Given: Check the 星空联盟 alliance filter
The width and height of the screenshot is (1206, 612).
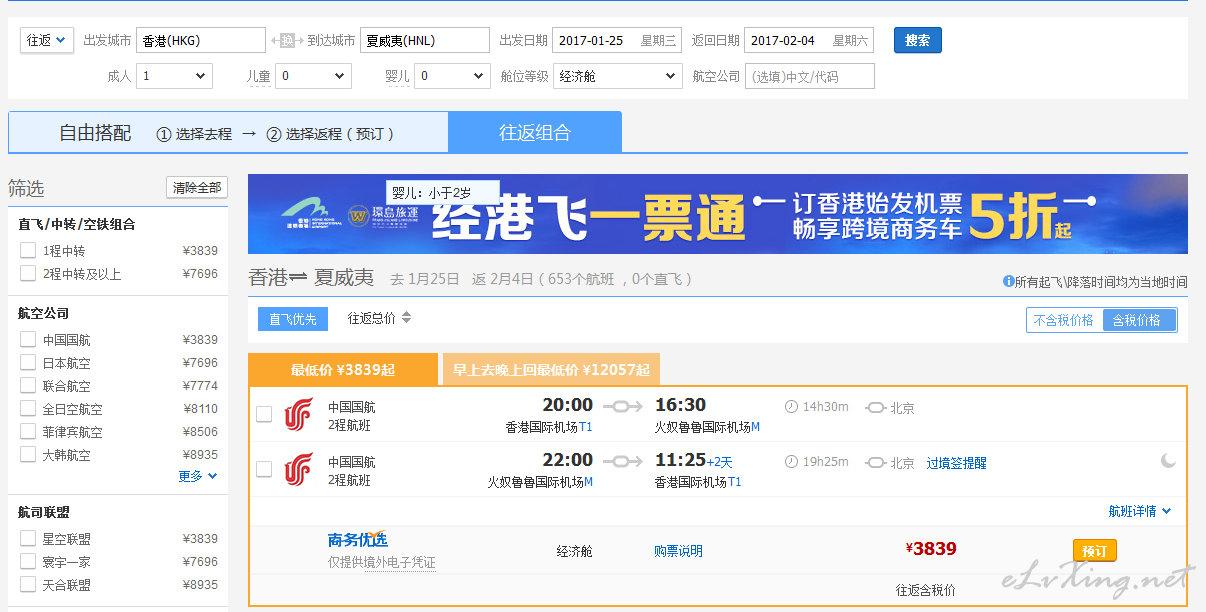Looking at the screenshot, I should coord(28,538).
